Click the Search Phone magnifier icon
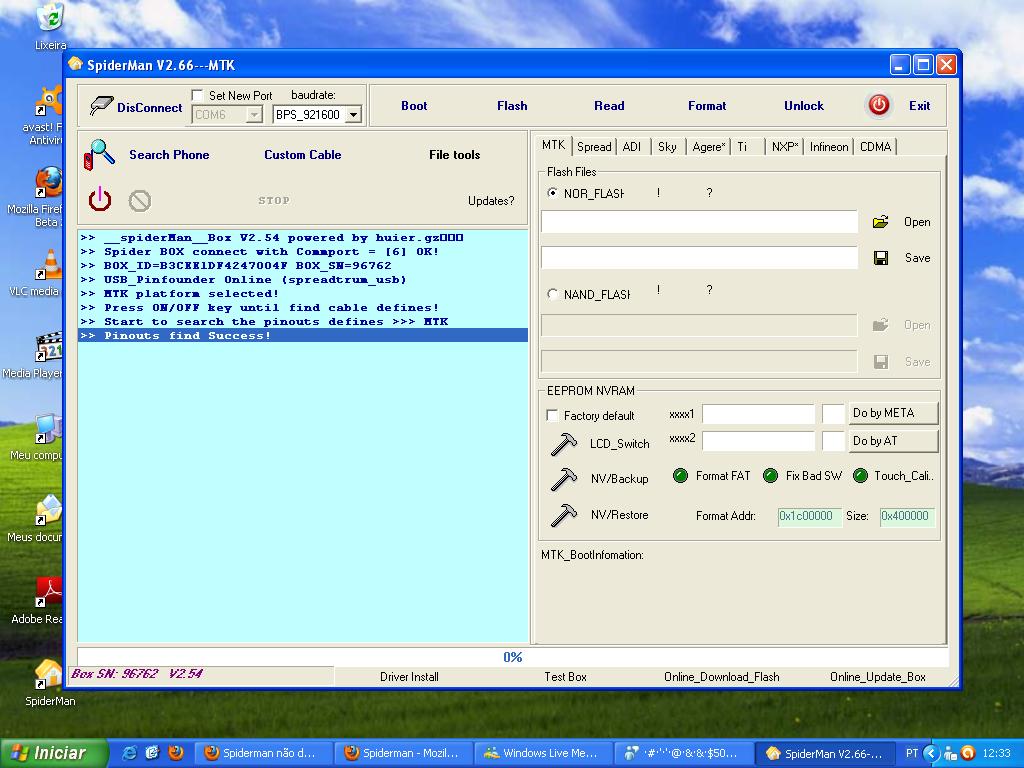Screen dimensions: 1024x768 [x=99, y=155]
